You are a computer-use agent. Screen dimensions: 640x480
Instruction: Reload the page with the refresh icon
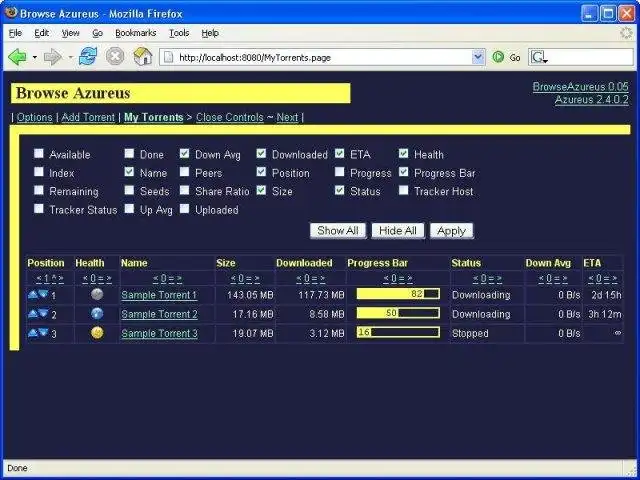click(88, 56)
